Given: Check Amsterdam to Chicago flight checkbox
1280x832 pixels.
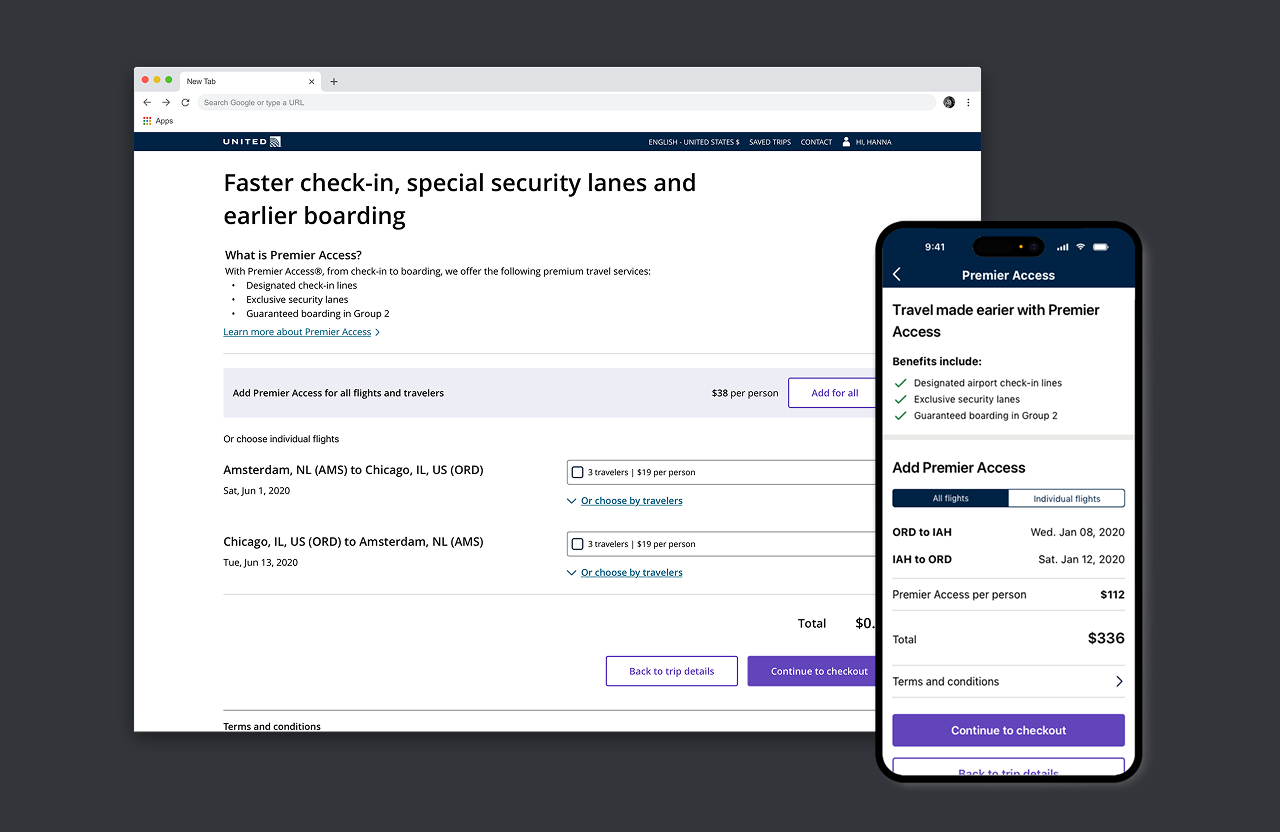Looking at the screenshot, I should pos(577,472).
